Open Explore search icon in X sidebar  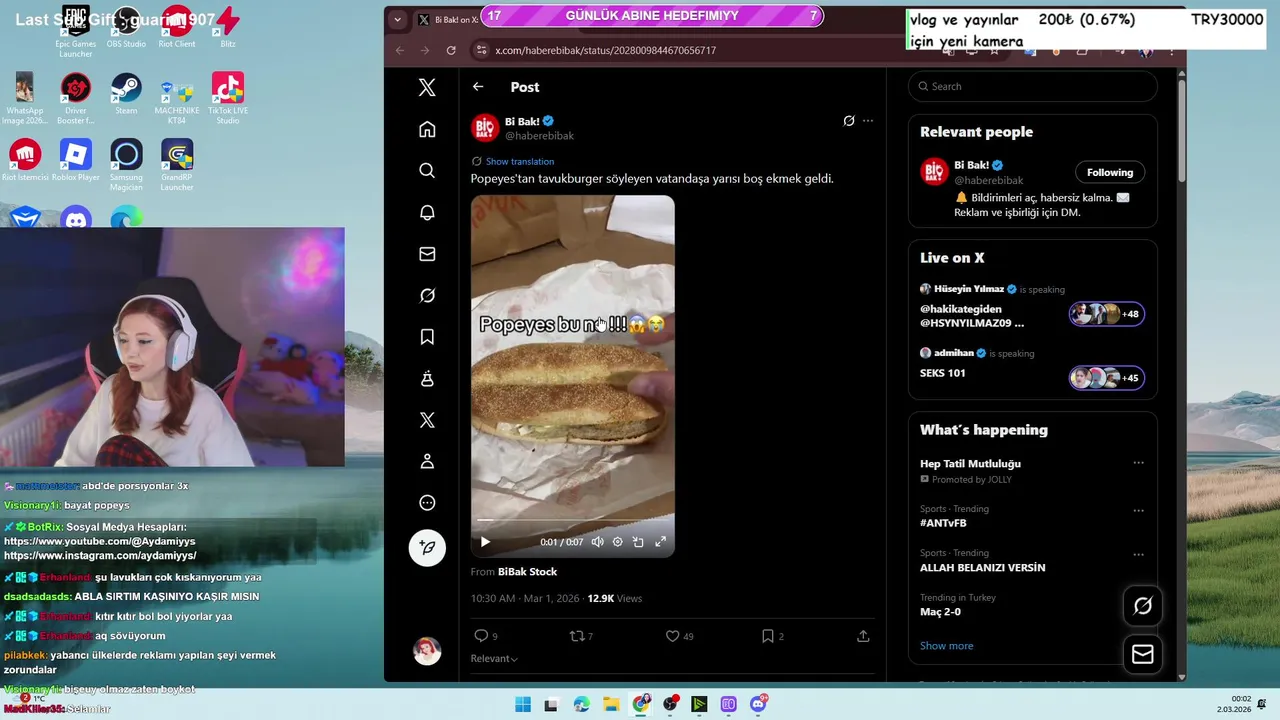[x=427, y=171]
